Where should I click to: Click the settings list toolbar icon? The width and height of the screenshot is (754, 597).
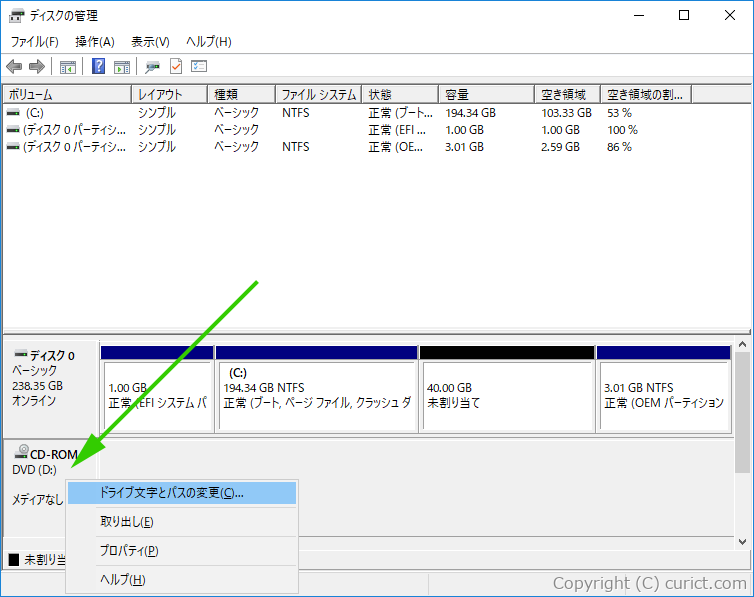coord(199,66)
